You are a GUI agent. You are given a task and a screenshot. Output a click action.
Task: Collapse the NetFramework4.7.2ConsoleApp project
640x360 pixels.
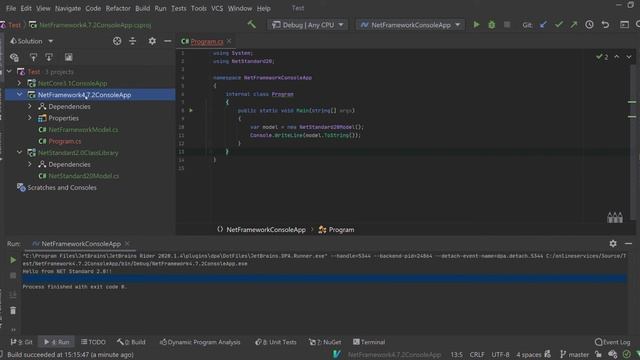click(x=19, y=95)
